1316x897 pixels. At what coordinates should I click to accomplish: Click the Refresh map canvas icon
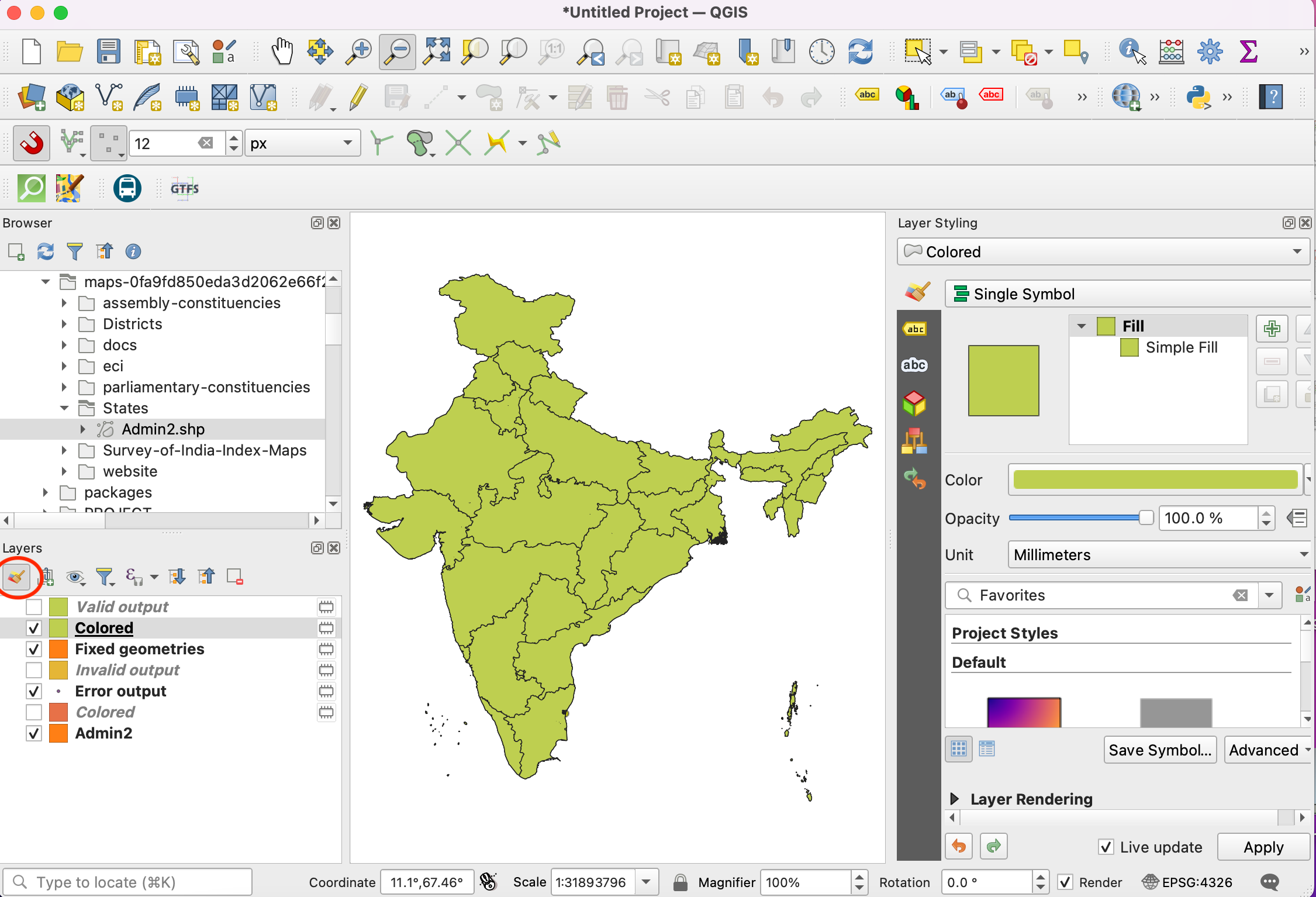coord(860,51)
